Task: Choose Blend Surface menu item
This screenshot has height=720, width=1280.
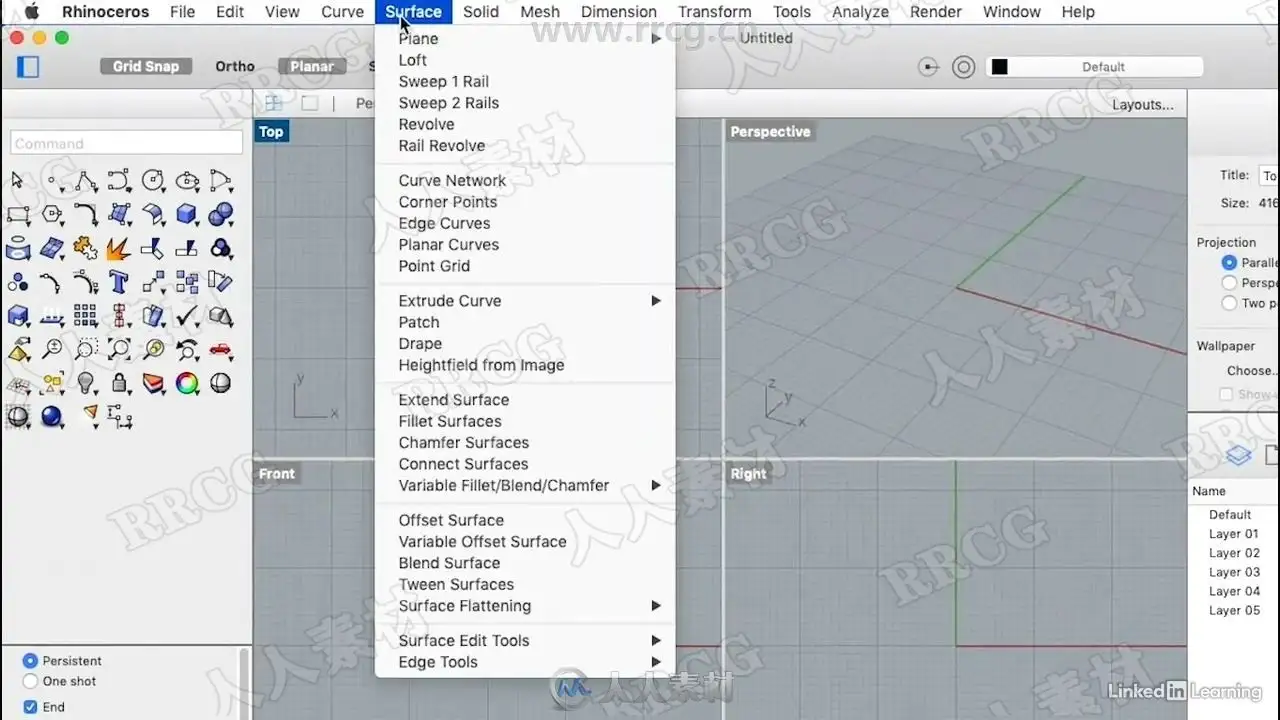Action: click(525, 563)
